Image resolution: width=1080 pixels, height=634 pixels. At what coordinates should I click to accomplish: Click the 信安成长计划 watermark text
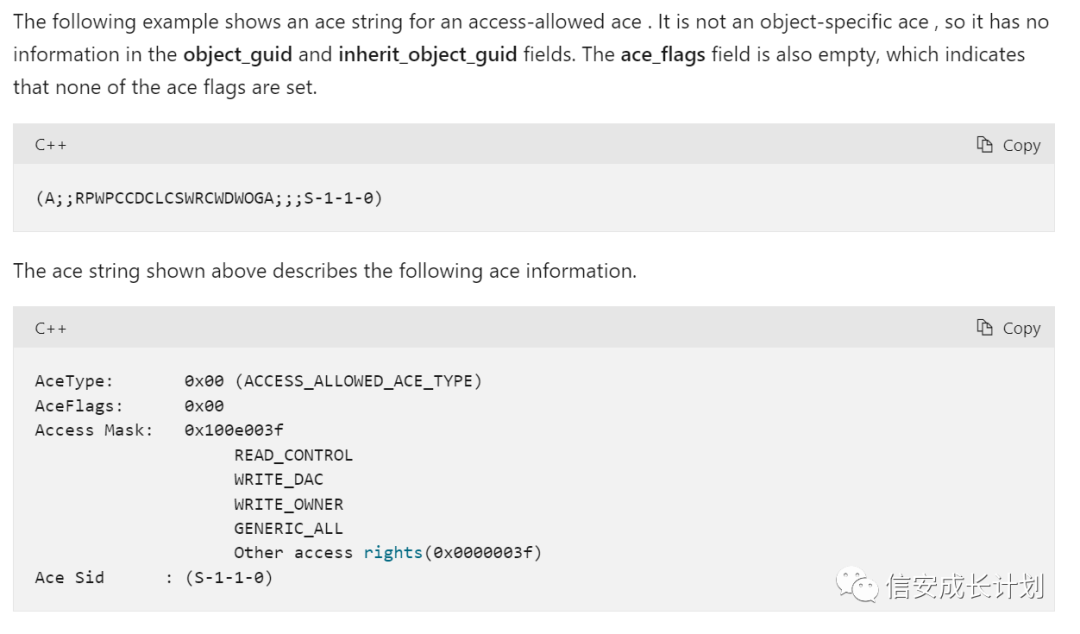tap(964, 586)
